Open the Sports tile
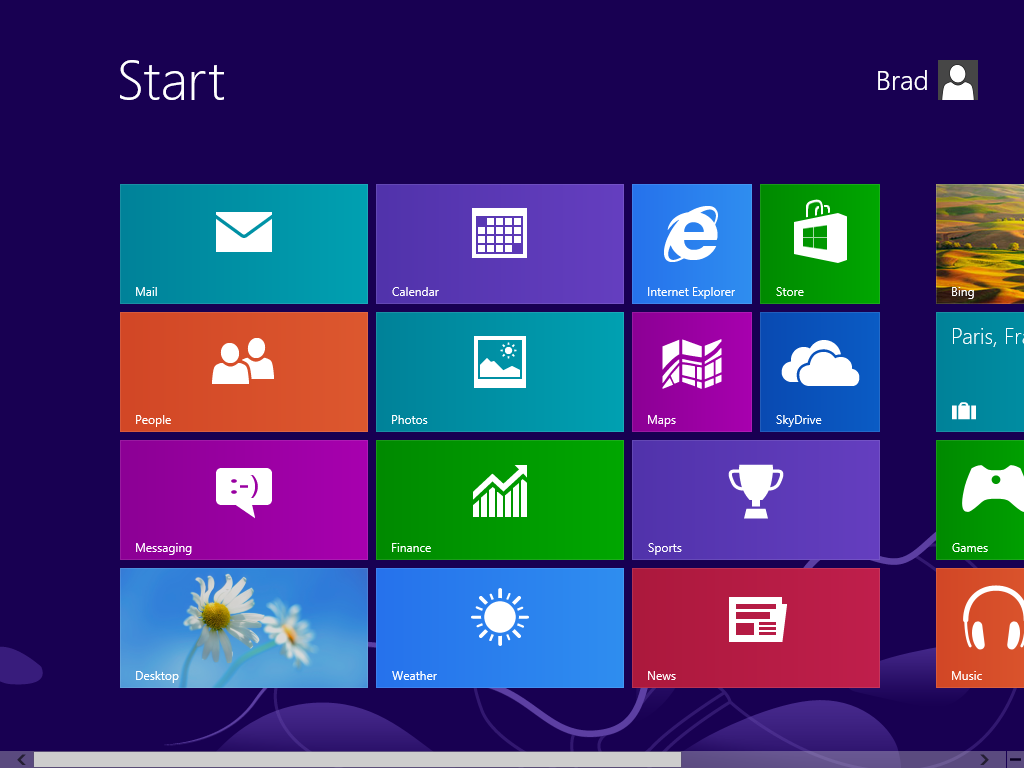This screenshot has height=768, width=1024. 756,500
